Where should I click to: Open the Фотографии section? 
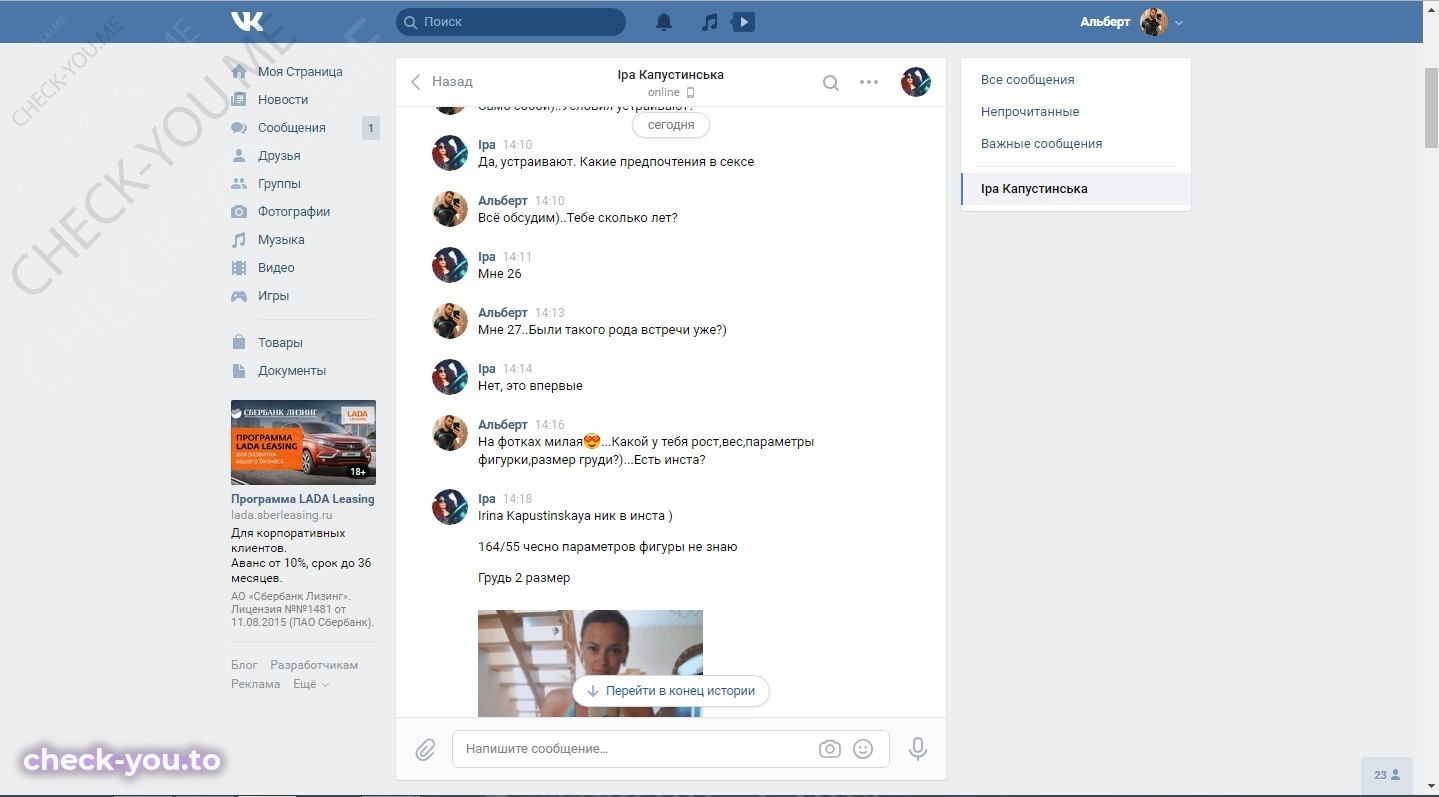pos(294,212)
